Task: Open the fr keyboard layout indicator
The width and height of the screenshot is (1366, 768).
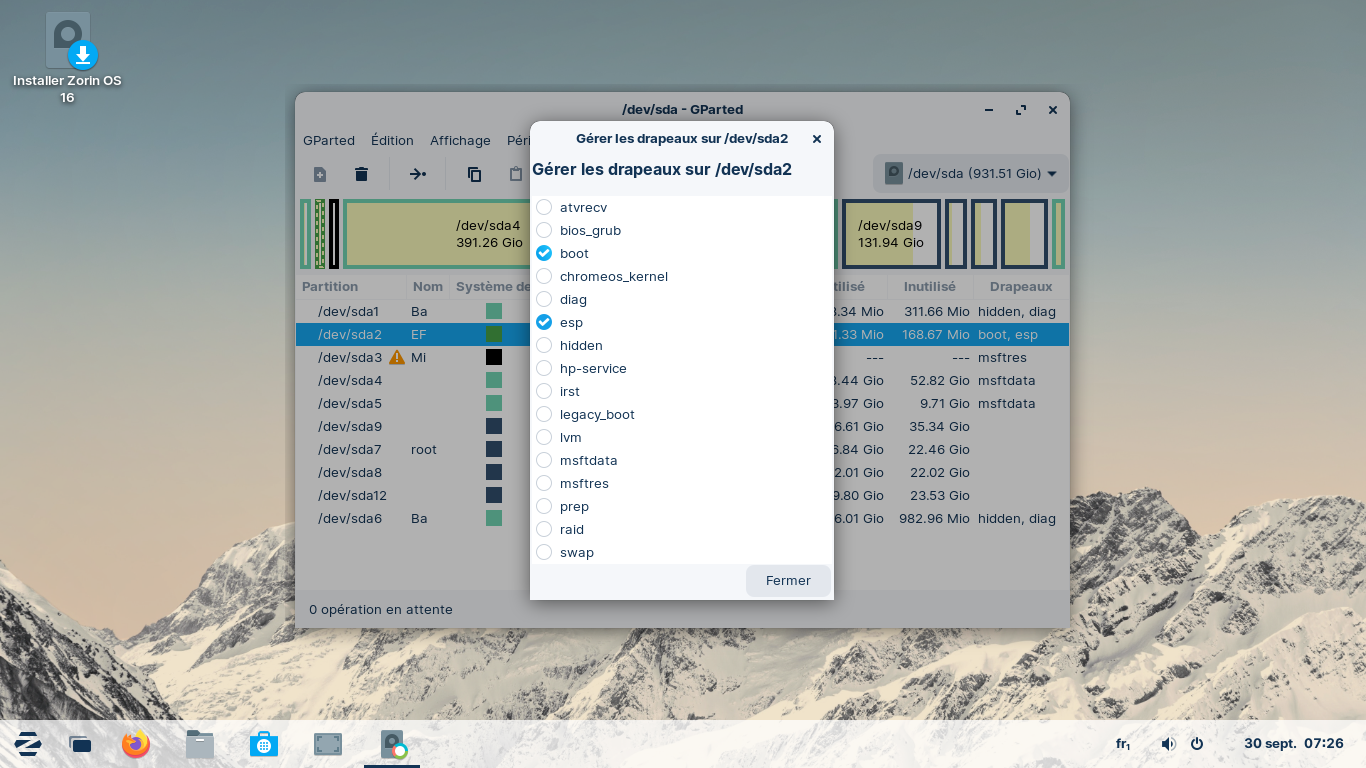Action: pos(1123,744)
